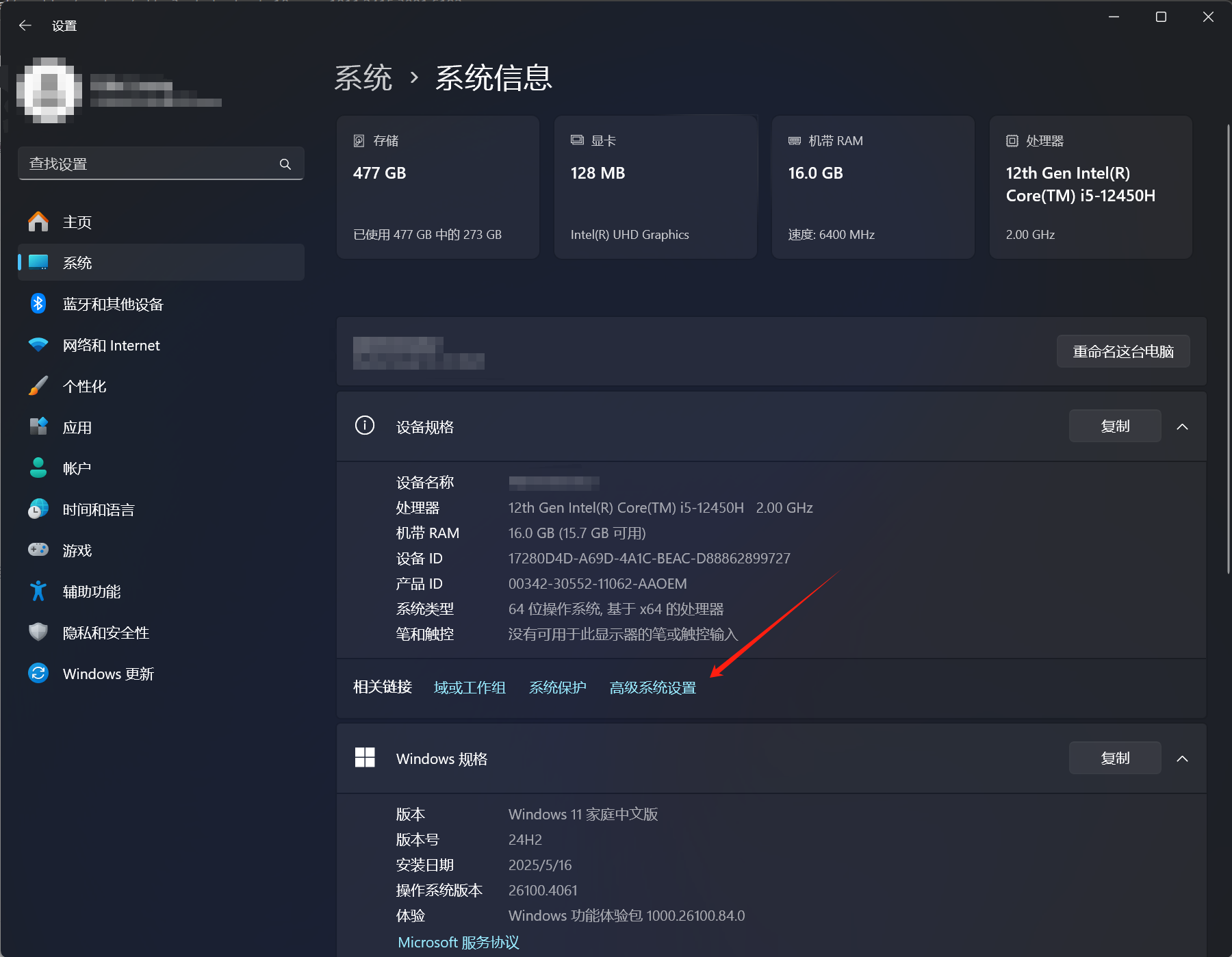Open 系统保护 link
The image size is (1232, 957).
[558, 687]
